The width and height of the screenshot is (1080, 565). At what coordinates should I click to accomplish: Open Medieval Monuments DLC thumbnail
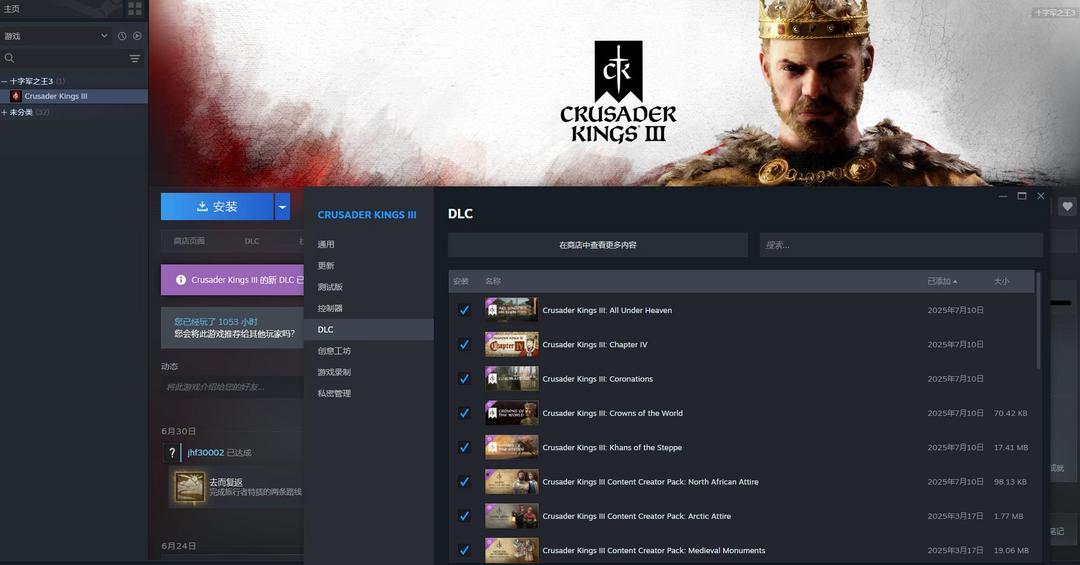coord(511,551)
